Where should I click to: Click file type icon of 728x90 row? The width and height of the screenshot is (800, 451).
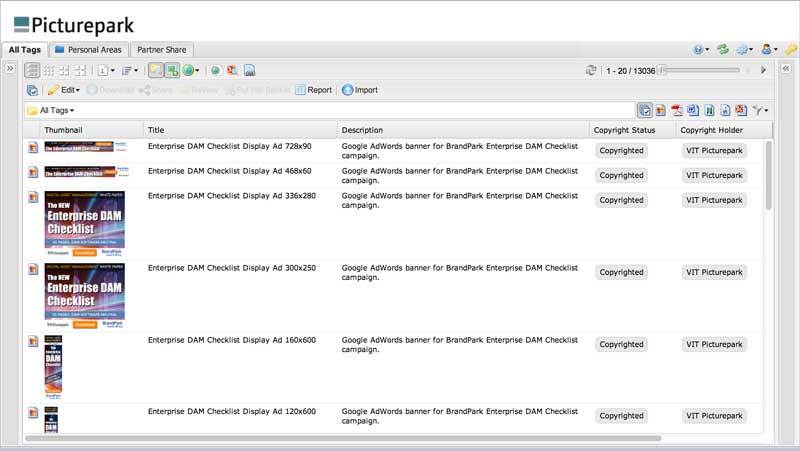[33, 147]
